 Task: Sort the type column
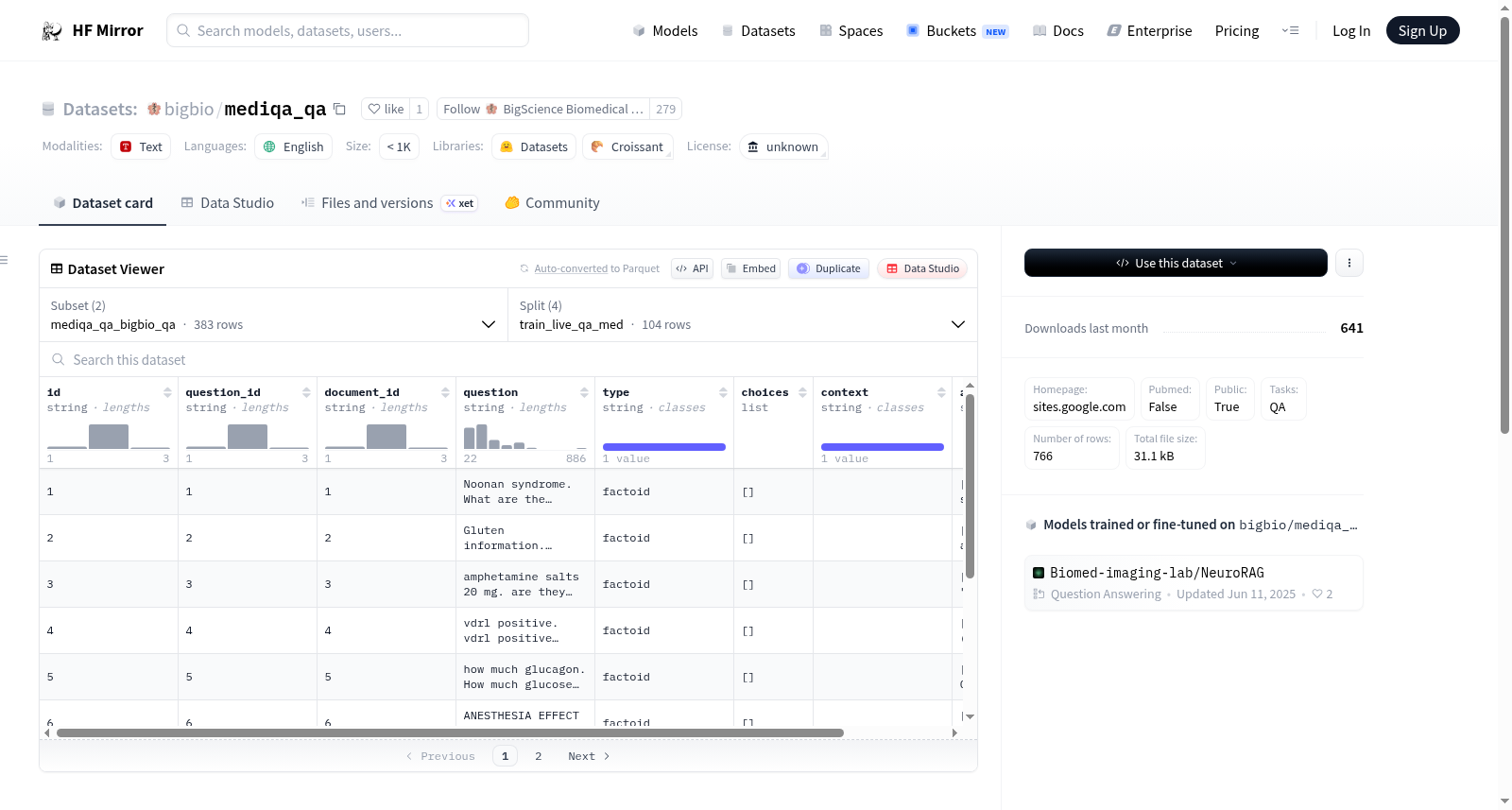pyautogui.click(x=723, y=392)
